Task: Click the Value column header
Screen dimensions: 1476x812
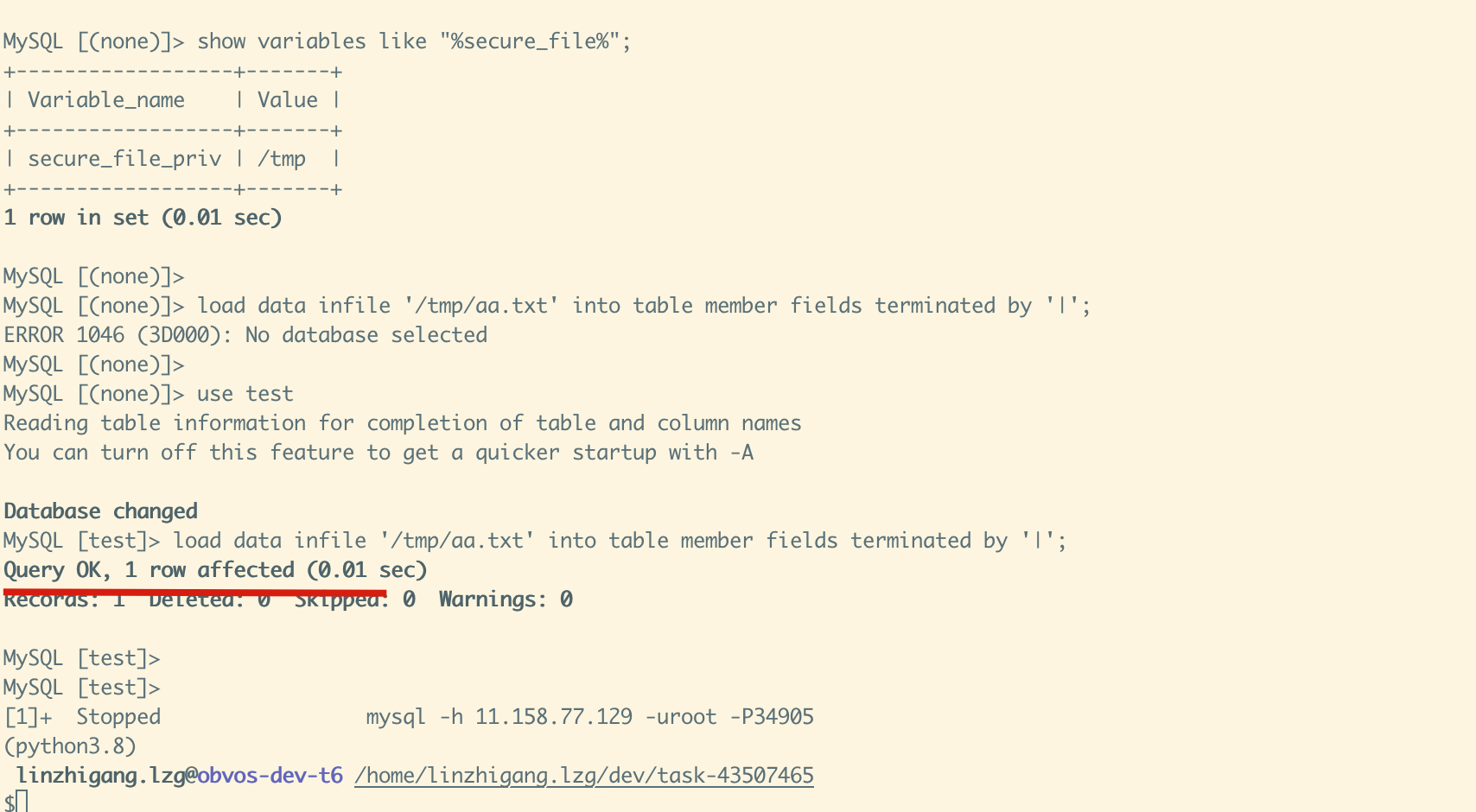Action: tap(288, 100)
